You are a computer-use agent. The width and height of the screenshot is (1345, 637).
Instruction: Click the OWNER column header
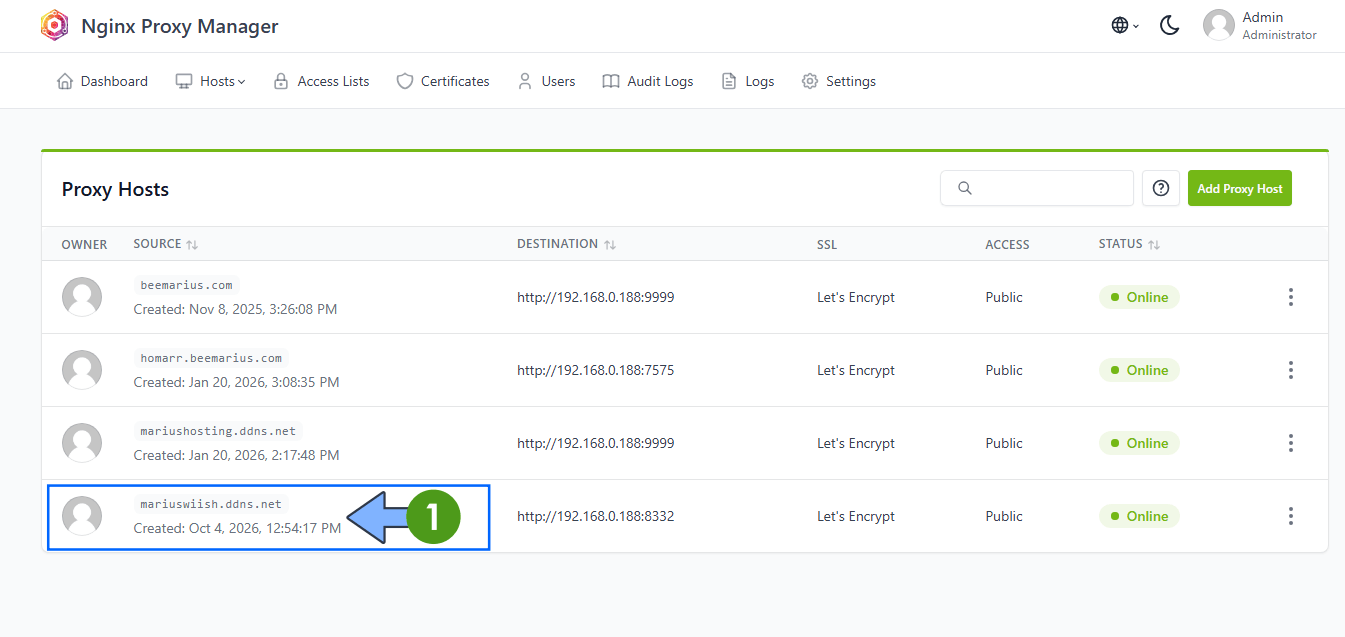click(x=84, y=244)
